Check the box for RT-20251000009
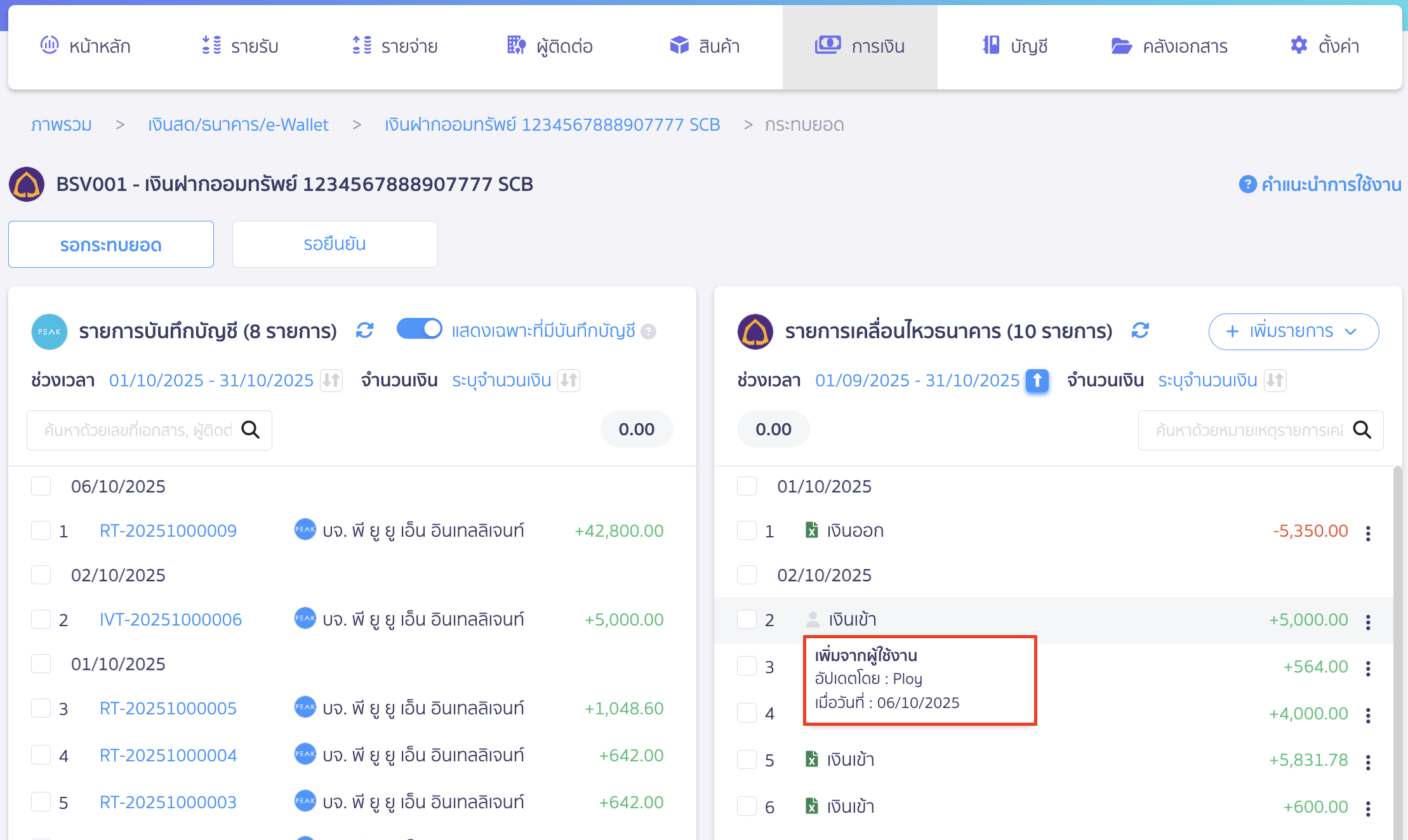Viewport: 1408px width, 840px height. point(41,530)
